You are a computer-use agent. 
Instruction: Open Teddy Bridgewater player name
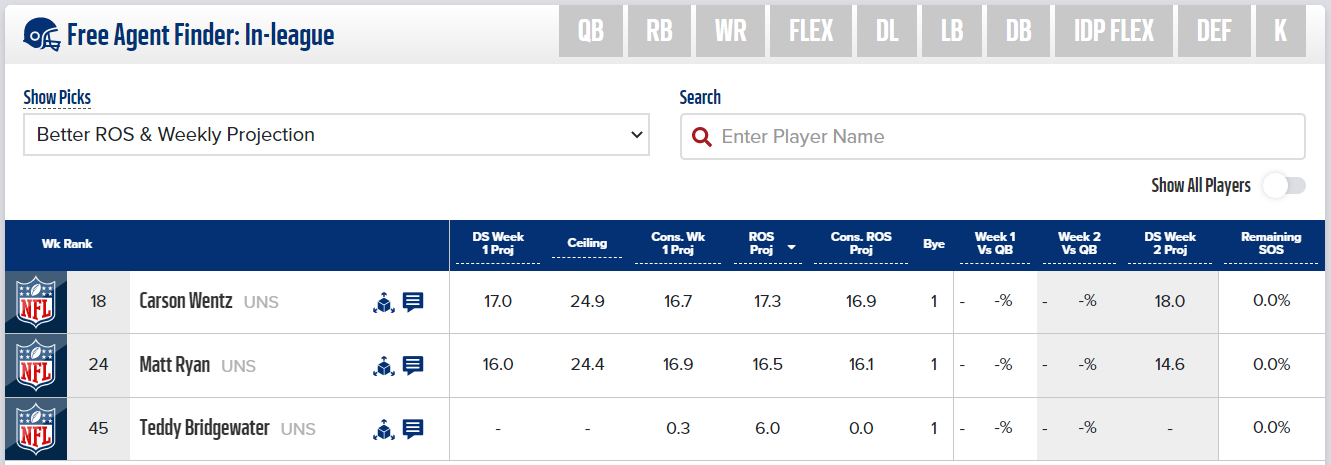(x=204, y=429)
